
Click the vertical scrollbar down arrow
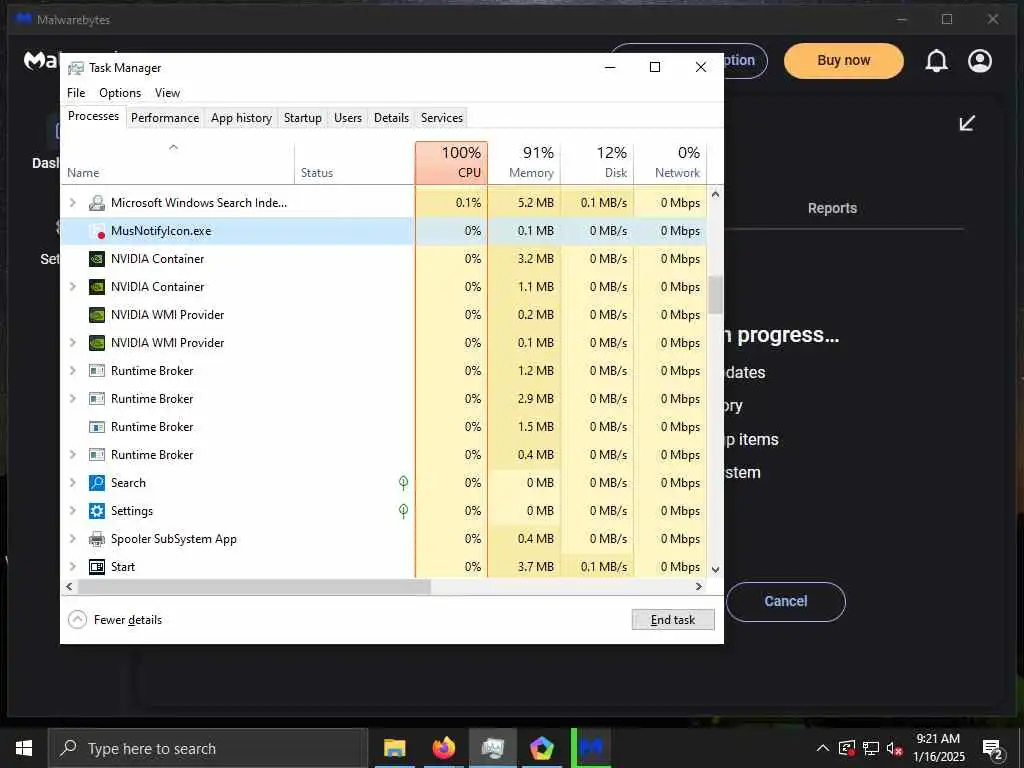pos(715,569)
